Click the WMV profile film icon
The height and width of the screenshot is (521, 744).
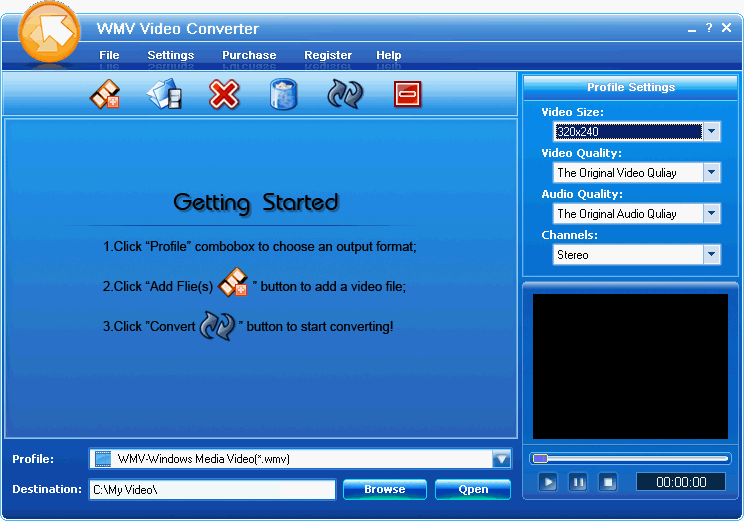(102, 459)
